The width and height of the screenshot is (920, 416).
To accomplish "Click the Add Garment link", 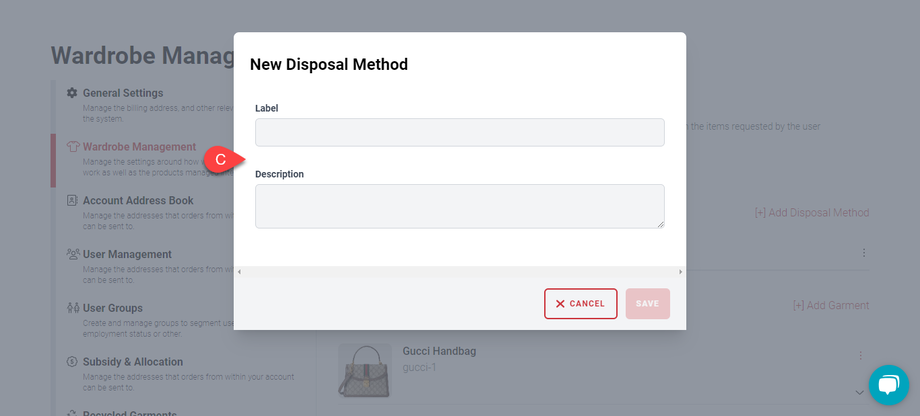I will pos(830,305).
